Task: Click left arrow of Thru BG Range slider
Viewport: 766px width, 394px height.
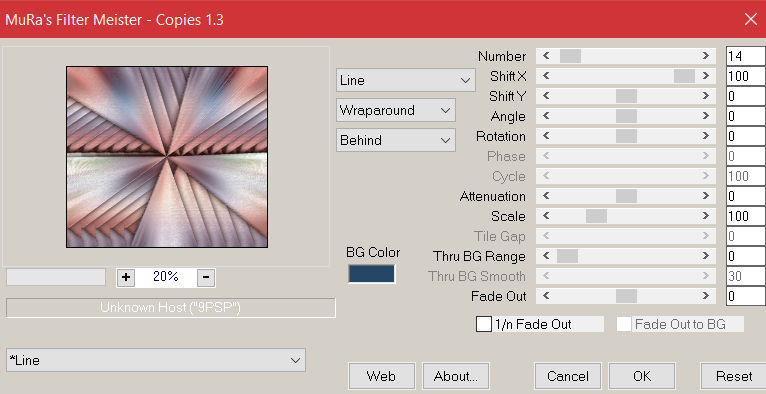Action: point(546,256)
